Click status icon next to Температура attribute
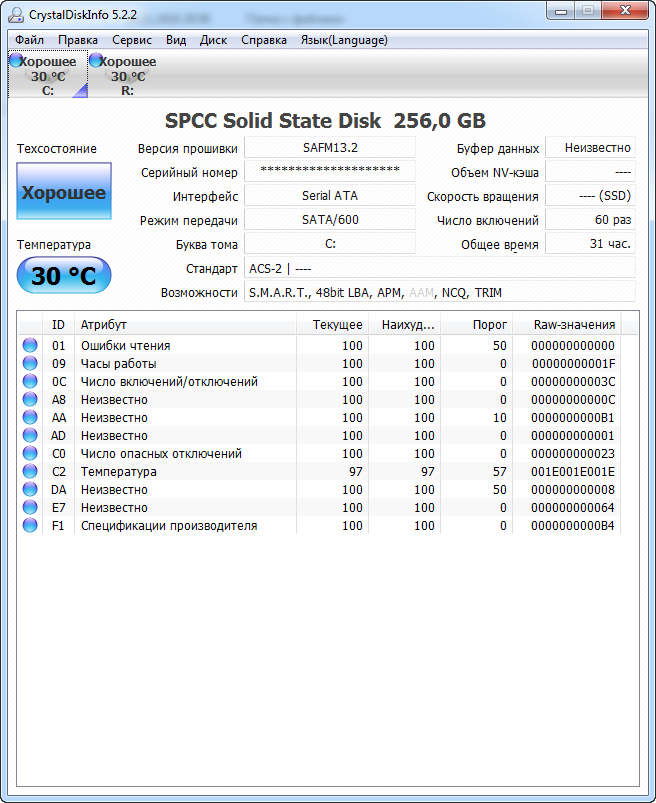This screenshot has width=656, height=803. click(x=30, y=472)
